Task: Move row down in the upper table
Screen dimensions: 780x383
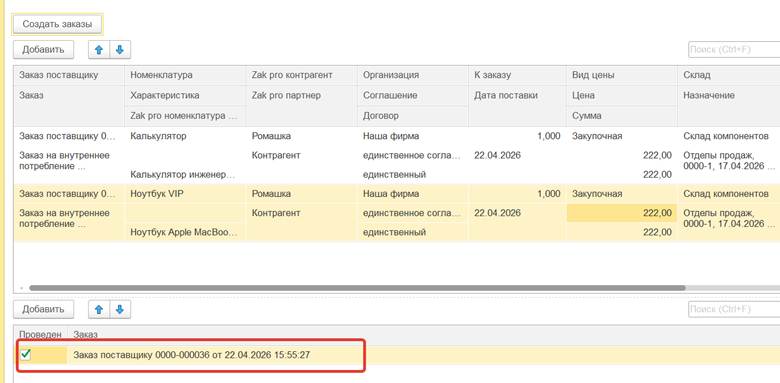Action: click(x=119, y=50)
